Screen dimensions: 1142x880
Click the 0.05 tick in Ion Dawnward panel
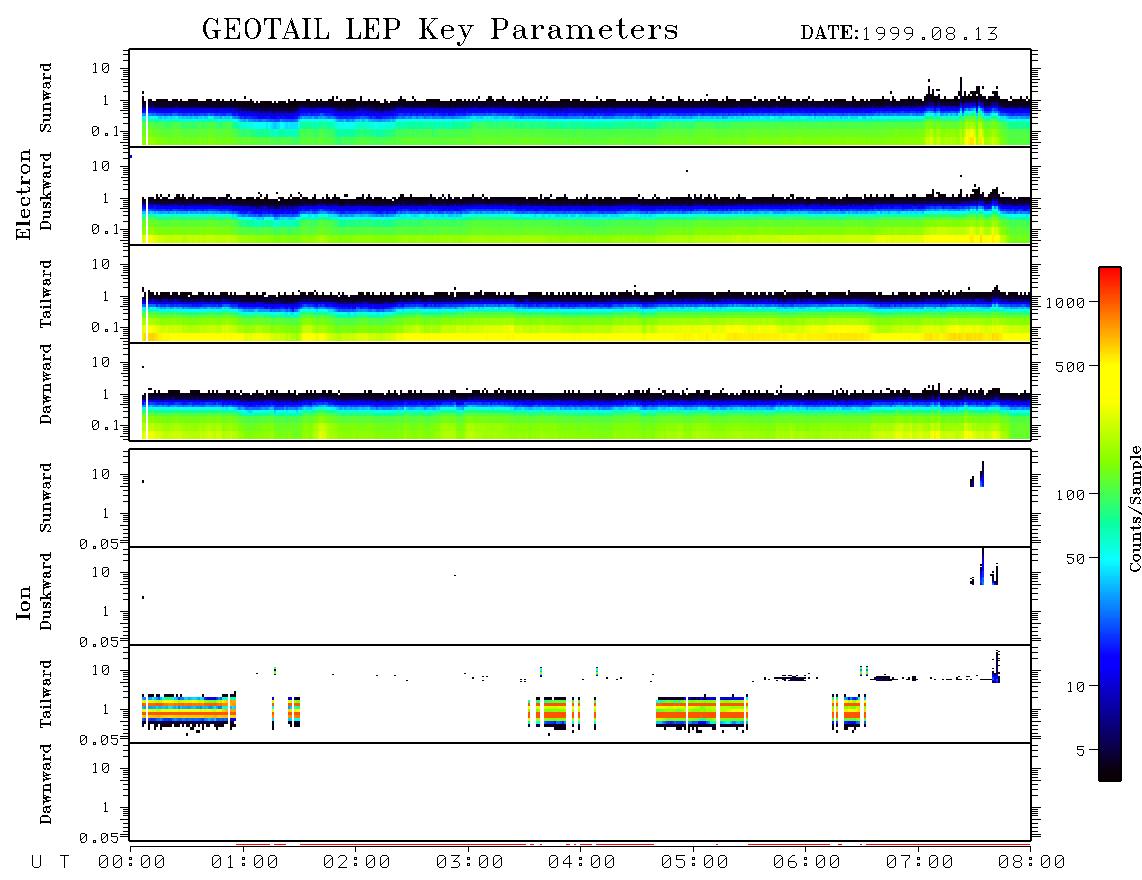point(99,838)
